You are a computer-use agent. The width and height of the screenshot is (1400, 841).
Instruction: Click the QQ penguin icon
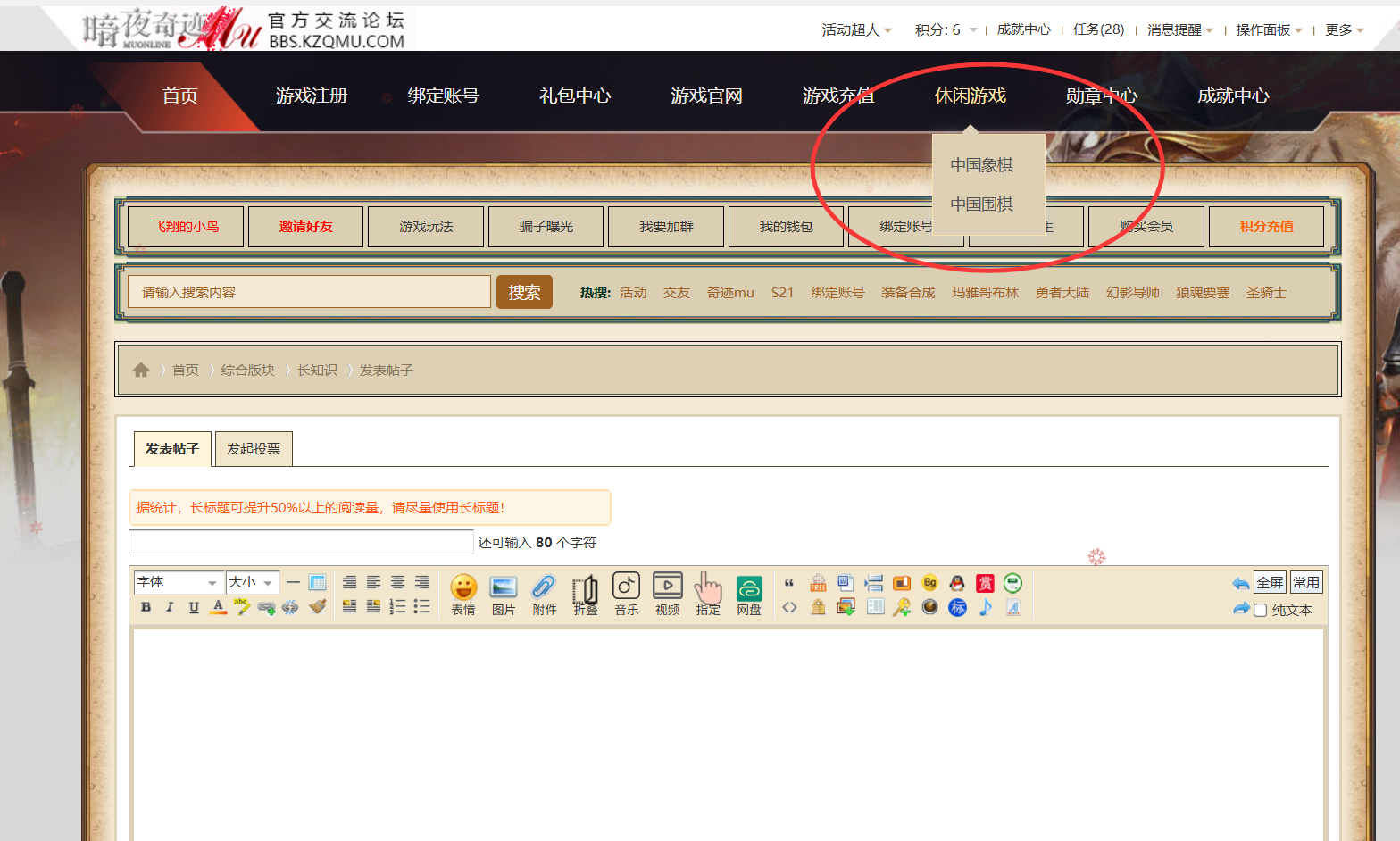957,583
